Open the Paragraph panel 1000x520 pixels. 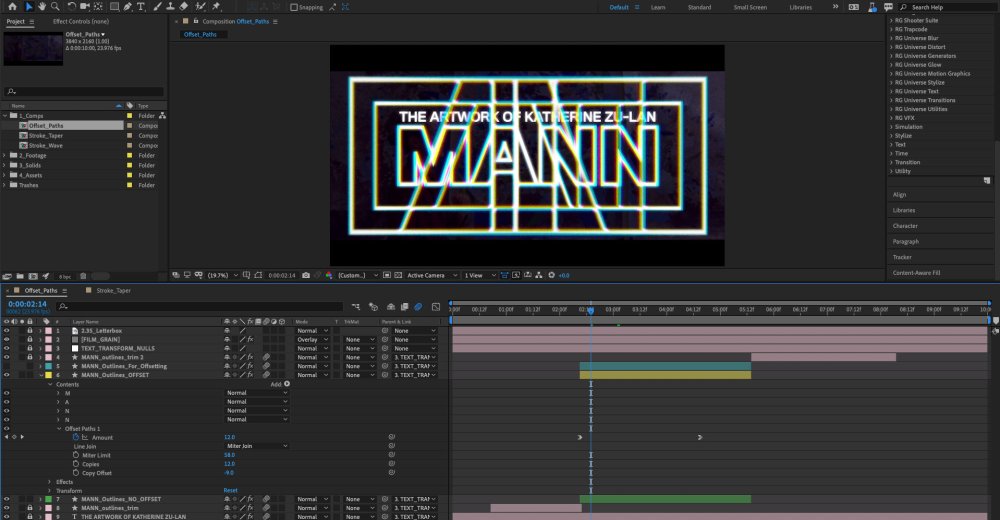(906, 241)
